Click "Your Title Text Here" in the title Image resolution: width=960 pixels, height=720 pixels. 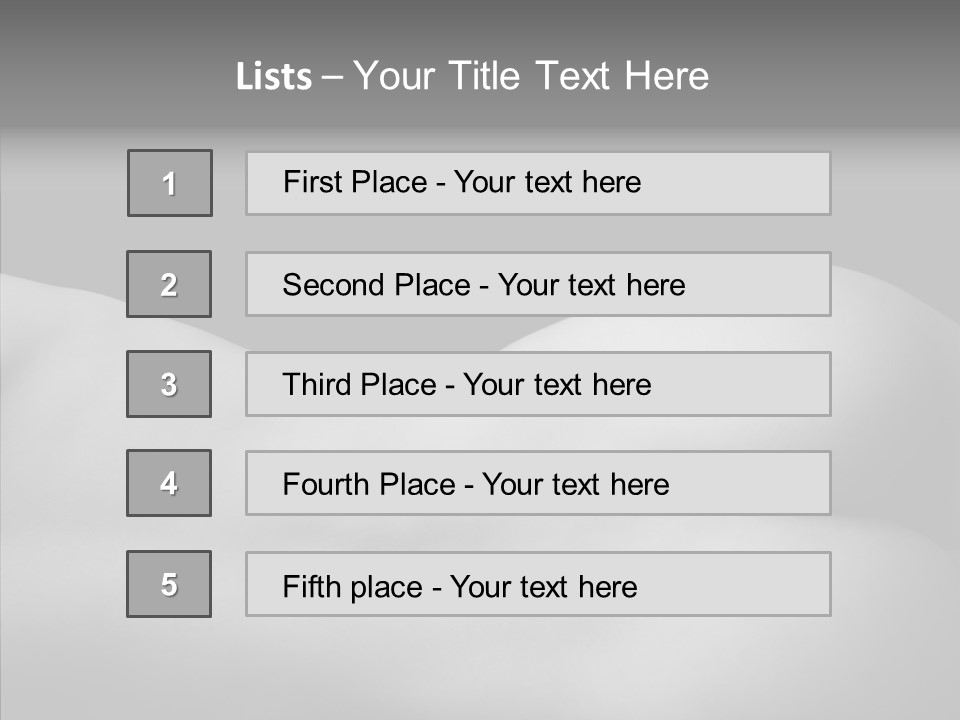531,76
